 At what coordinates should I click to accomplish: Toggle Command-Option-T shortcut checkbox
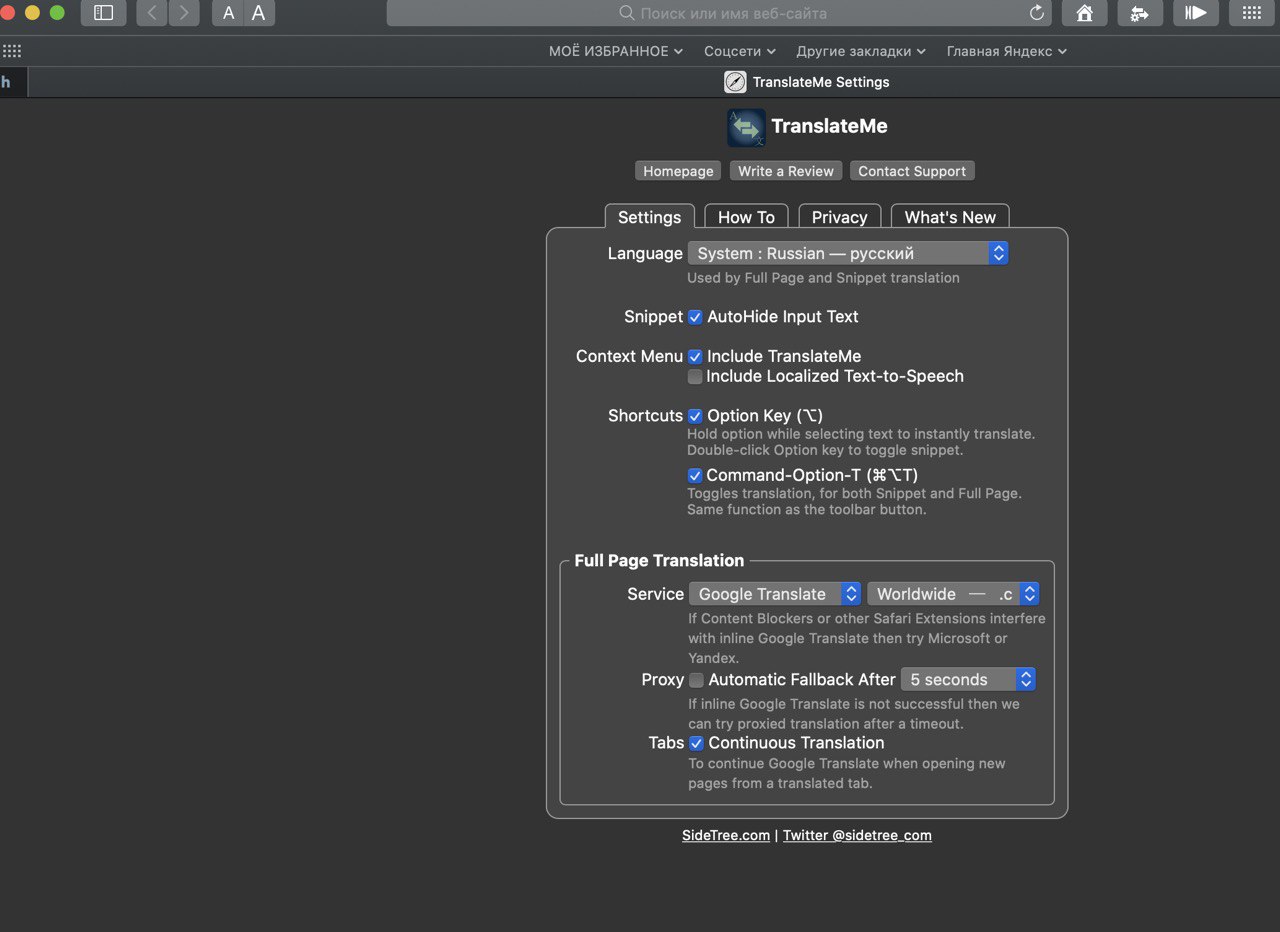point(695,476)
